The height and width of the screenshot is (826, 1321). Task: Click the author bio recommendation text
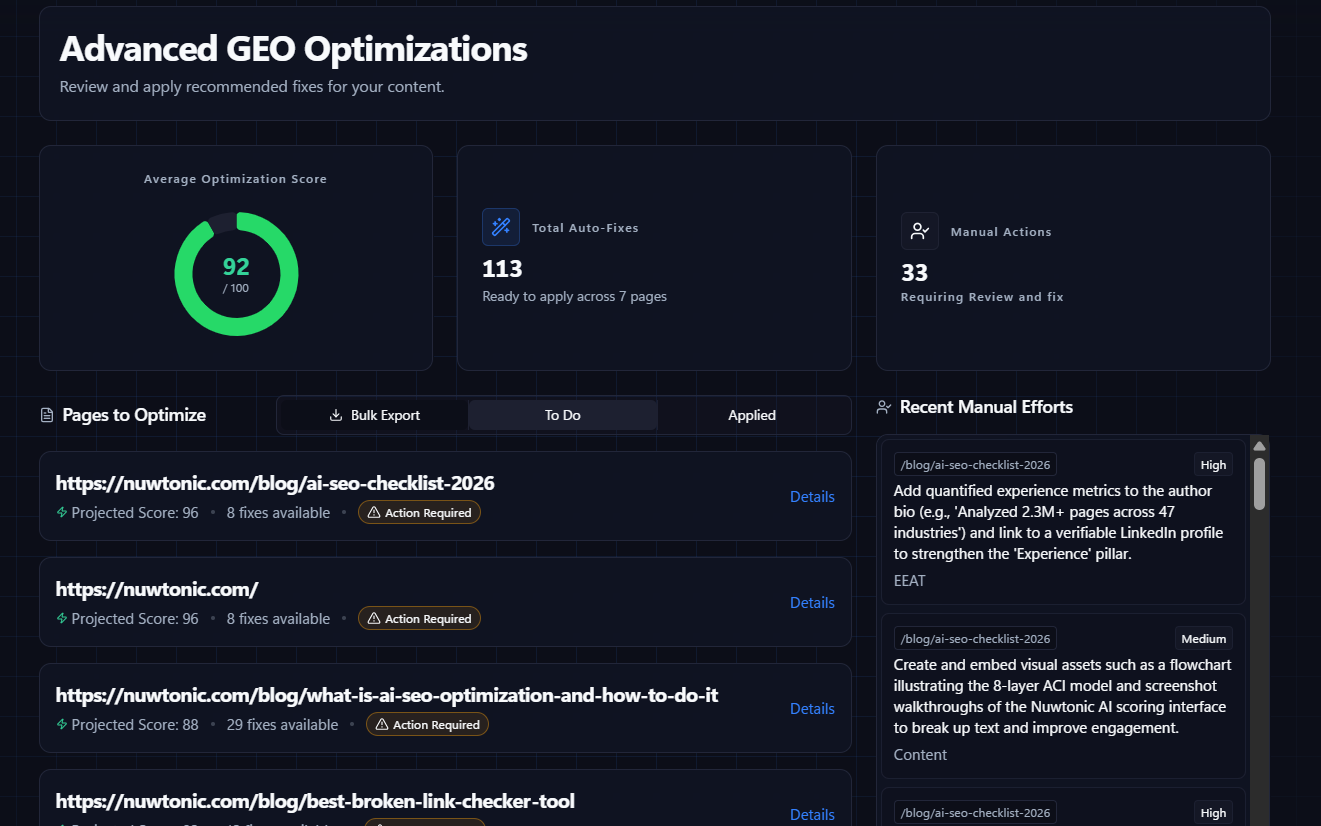(1059, 522)
